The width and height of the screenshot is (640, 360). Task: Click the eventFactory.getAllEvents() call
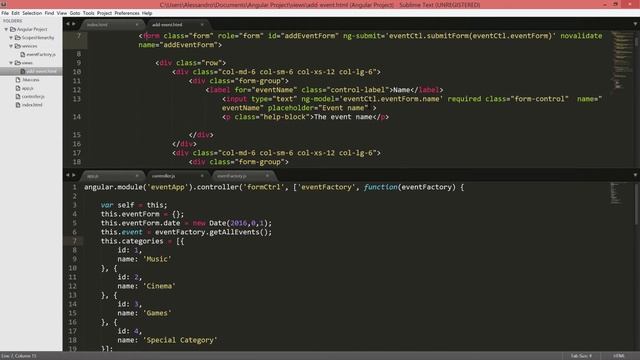coord(213,232)
